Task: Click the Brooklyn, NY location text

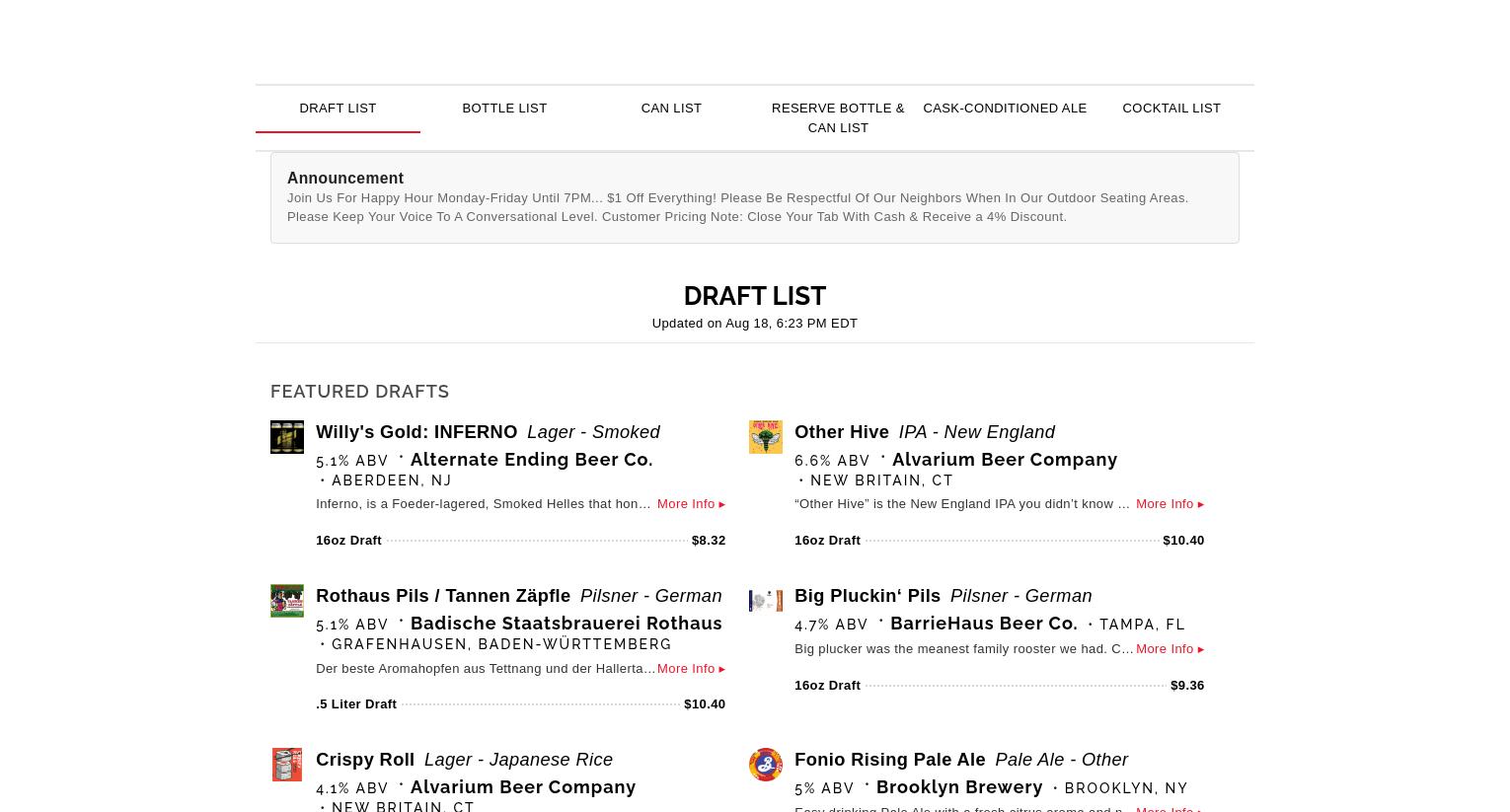Action: click(x=1126, y=788)
